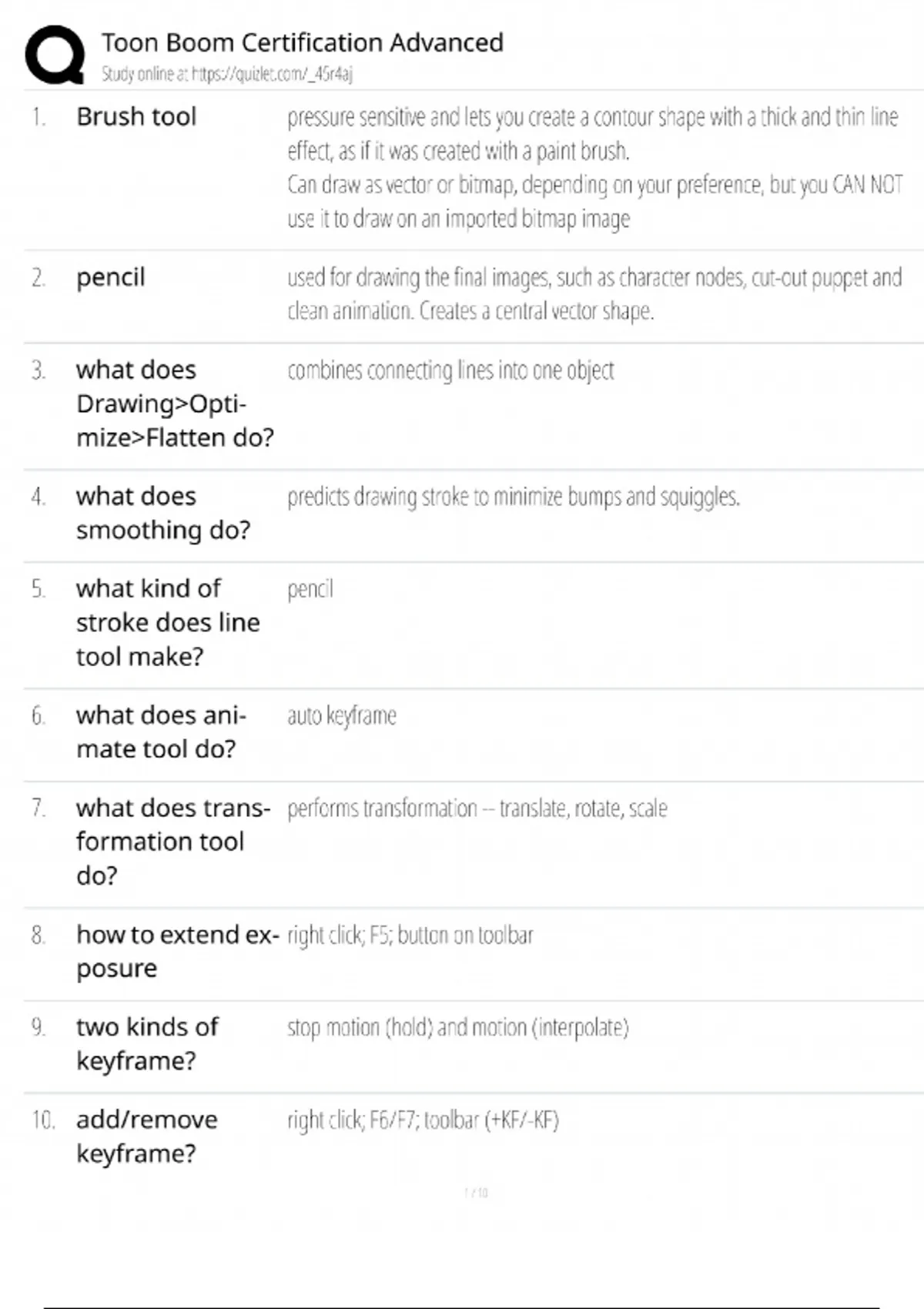924x1309 pixels.
Task: Select the 'two kinds of keyframe?' term
Action: coord(146,1043)
